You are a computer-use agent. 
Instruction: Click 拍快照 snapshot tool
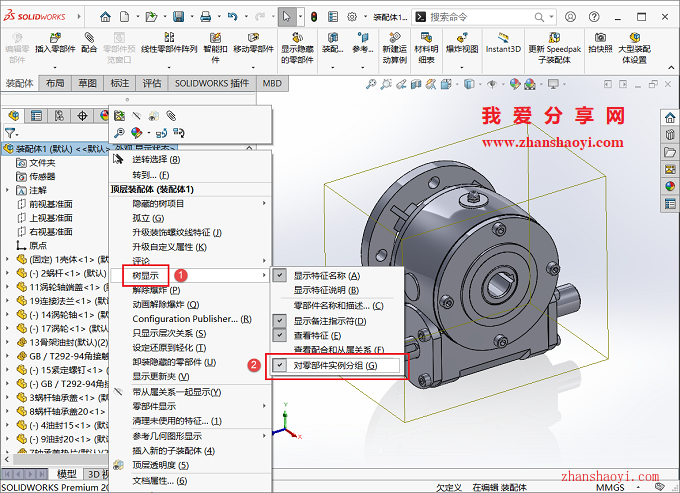pyautogui.click(x=600, y=43)
